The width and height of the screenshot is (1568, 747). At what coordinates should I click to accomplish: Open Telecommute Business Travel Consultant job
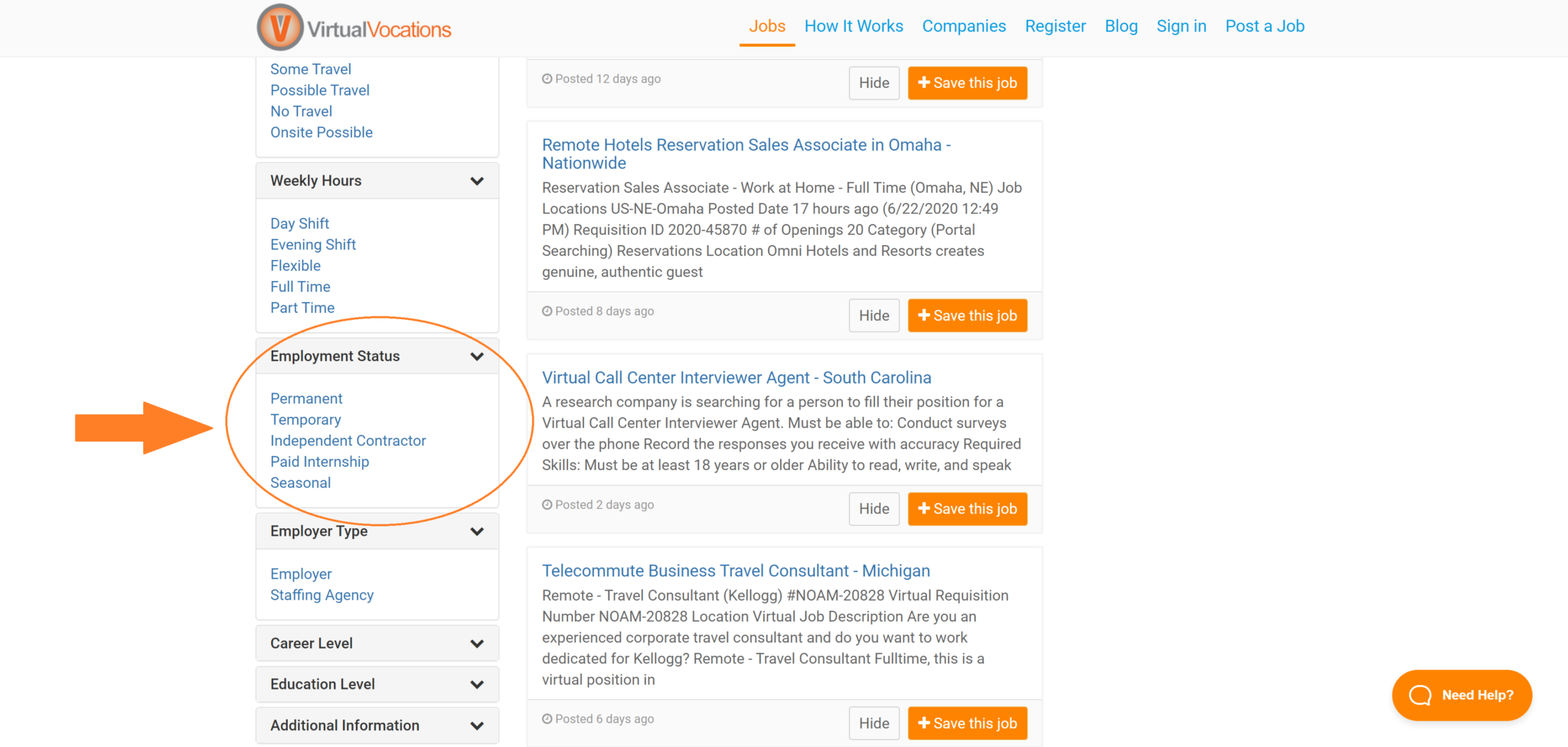pyautogui.click(x=736, y=571)
